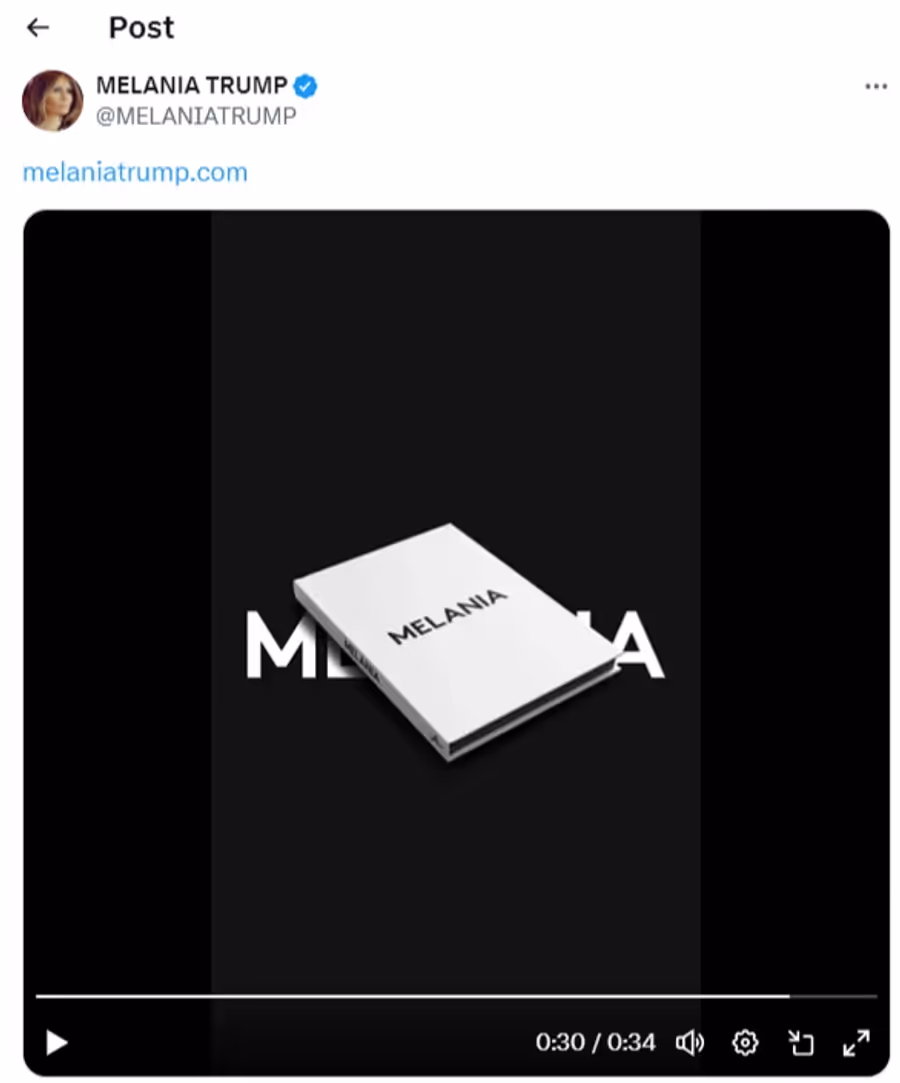
Task: Click the white MELANIA book in the video
Action: tap(456, 642)
